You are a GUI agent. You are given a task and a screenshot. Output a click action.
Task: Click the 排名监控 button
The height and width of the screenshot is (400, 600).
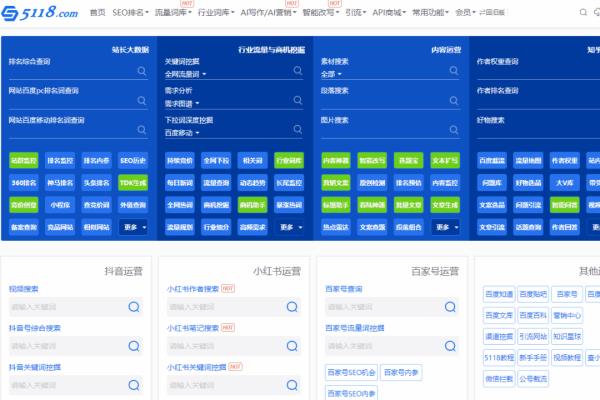[60, 160]
